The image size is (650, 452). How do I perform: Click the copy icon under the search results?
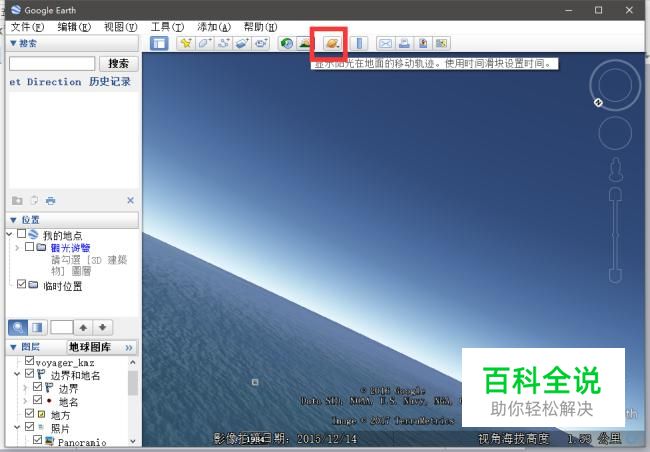click(34, 201)
